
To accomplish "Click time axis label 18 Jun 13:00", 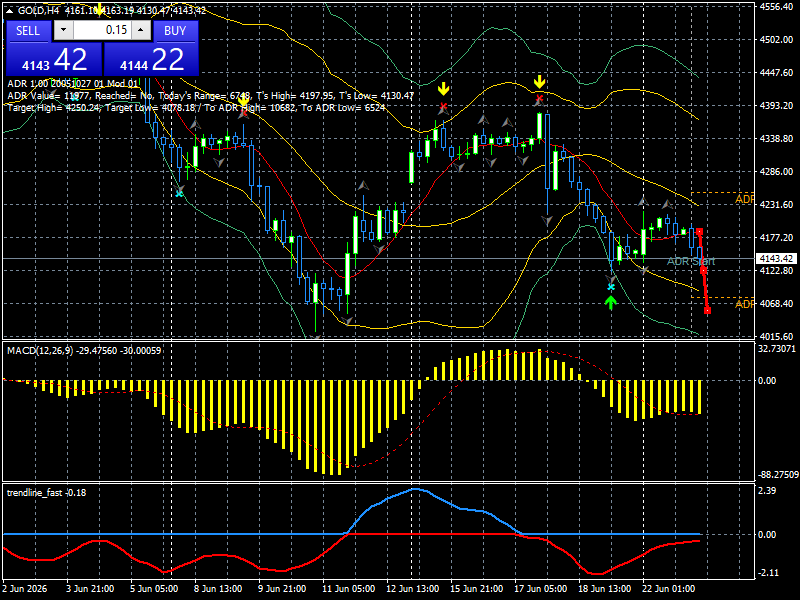I will pyautogui.click(x=605, y=589).
